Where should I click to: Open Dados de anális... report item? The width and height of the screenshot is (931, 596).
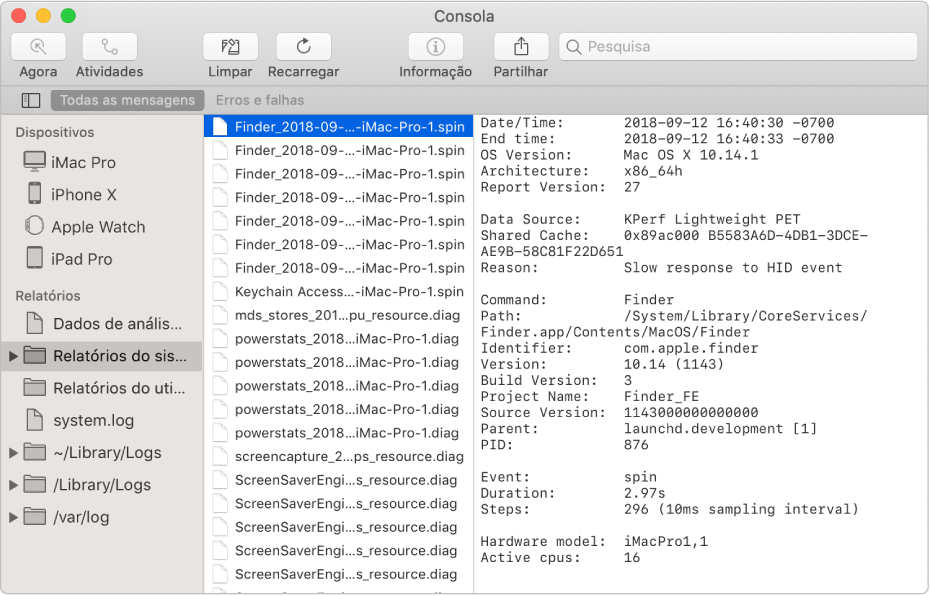tap(102, 324)
